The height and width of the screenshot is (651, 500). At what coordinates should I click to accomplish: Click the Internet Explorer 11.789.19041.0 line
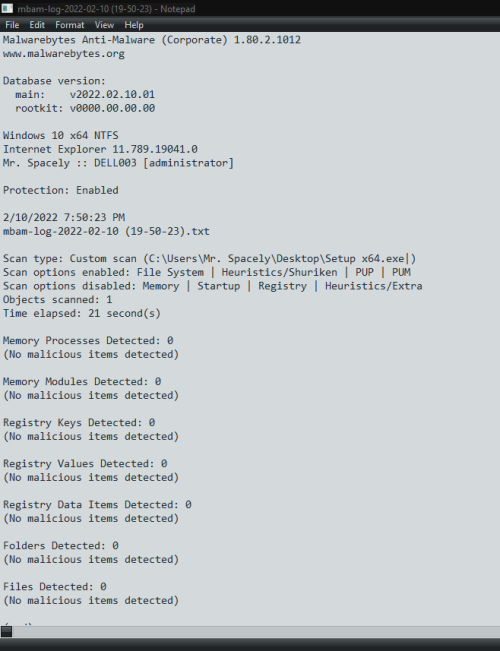[x=100, y=149]
